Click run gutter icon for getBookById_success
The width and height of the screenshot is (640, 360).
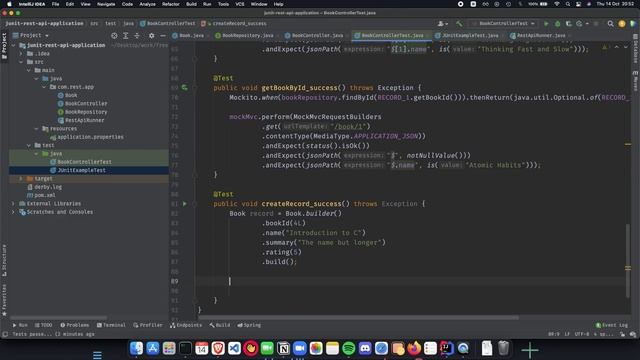pos(184,87)
